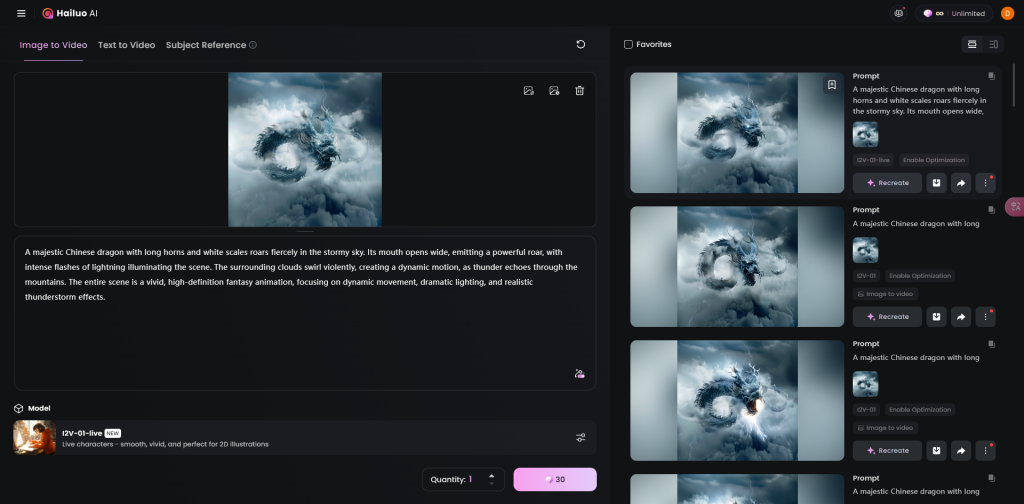Open the Unlimited credits badge
The image size is (1024, 504).
tap(953, 13)
